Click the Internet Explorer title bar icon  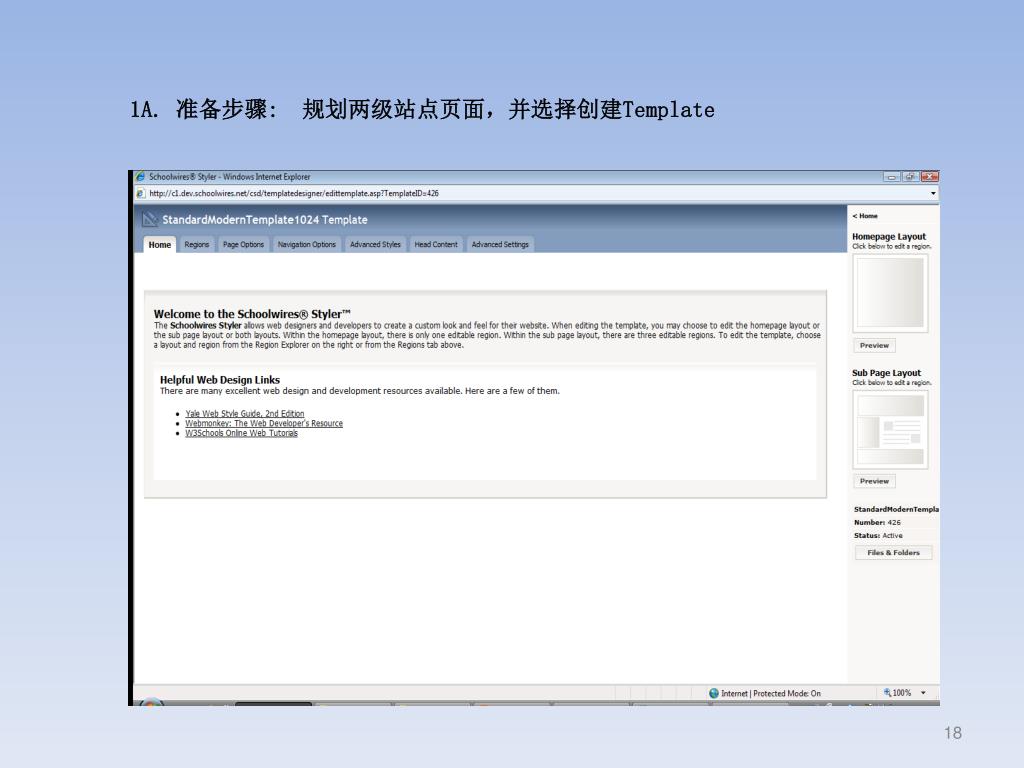click(x=140, y=176)
